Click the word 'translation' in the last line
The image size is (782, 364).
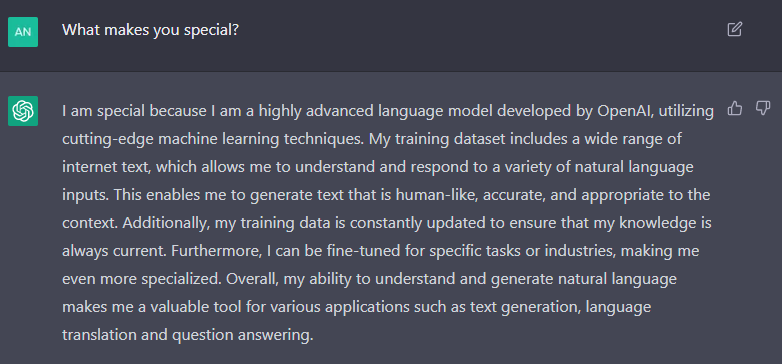(99, 335)
